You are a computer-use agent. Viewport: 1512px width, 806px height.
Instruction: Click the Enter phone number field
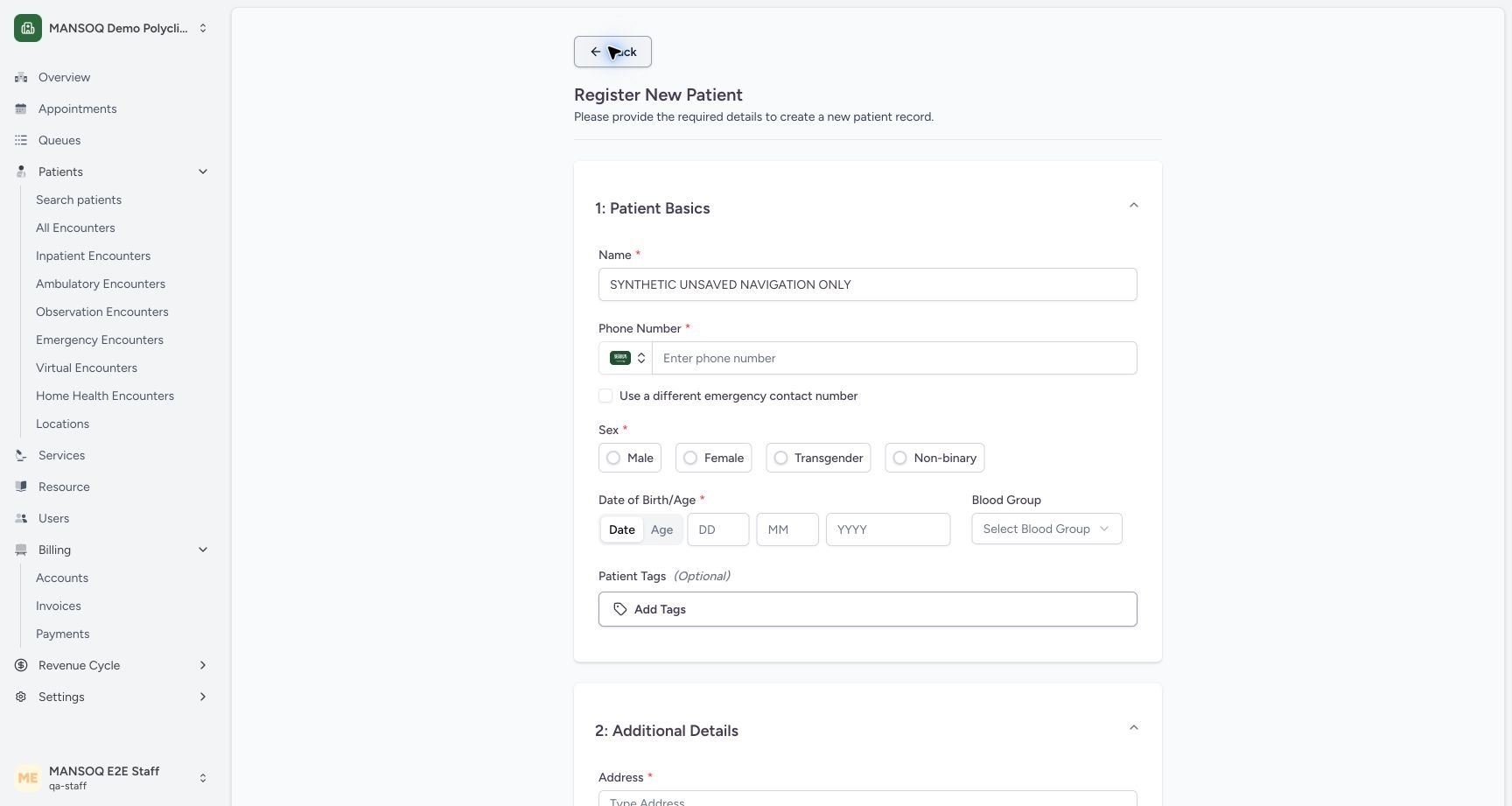click(x=894, y=358)
